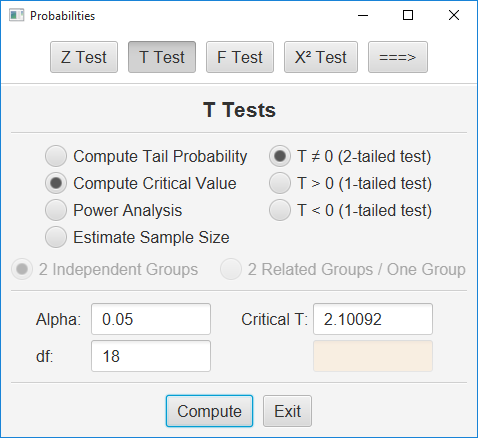Switch to the T Test tab
Viewport: 478px width, 438px height.
point(162,57)
